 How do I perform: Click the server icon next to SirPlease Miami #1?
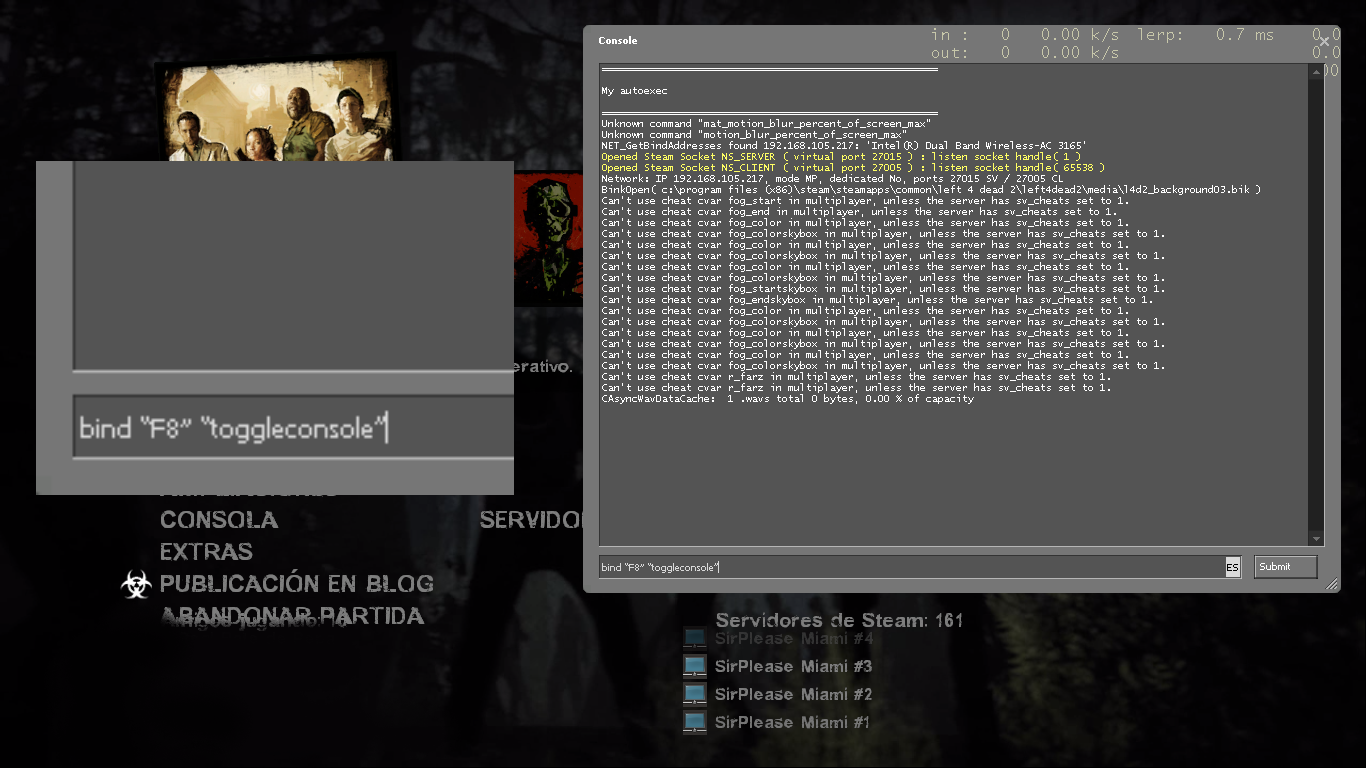[x=695, y=722]
